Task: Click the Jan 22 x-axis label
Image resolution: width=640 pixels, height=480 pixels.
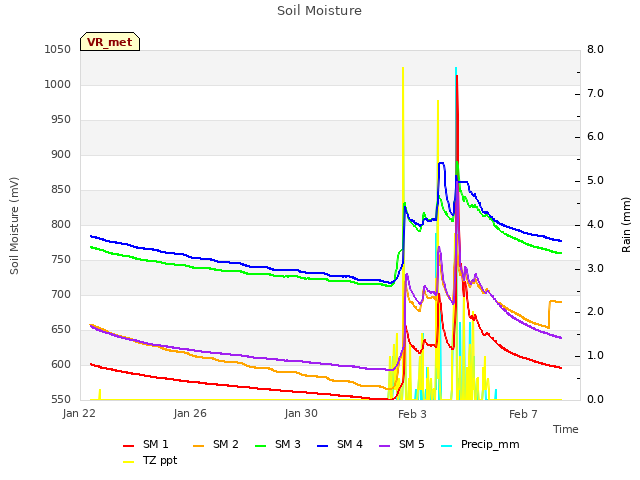Action: pos(79,413)
